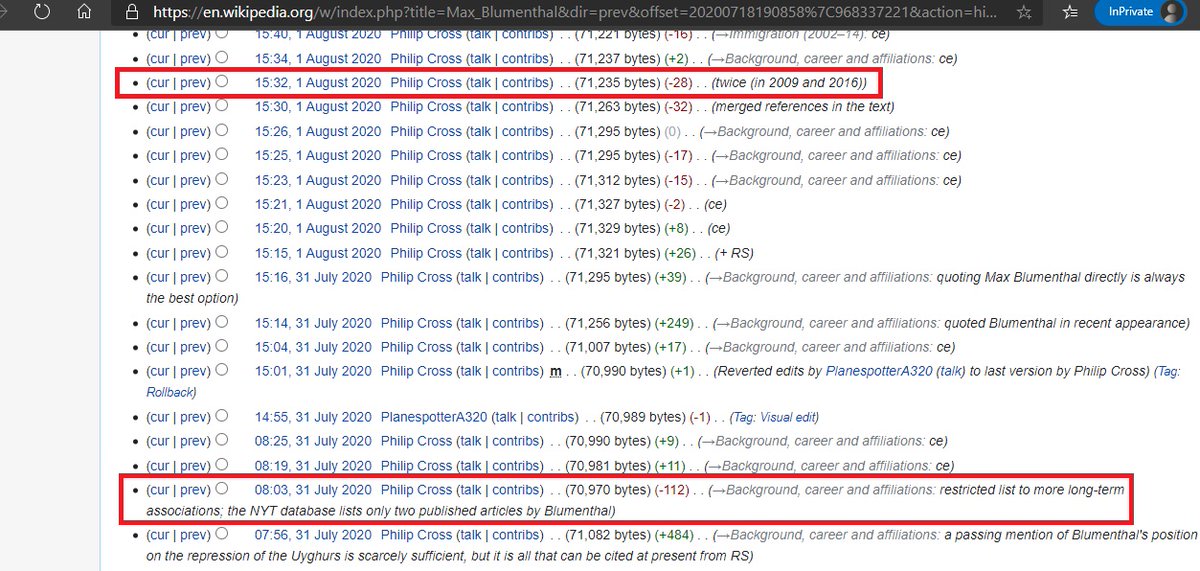Go to the browser home page icon
The width and height of the screenshot is (1200, 571).
pyautogui.click(x=85, y=13)
